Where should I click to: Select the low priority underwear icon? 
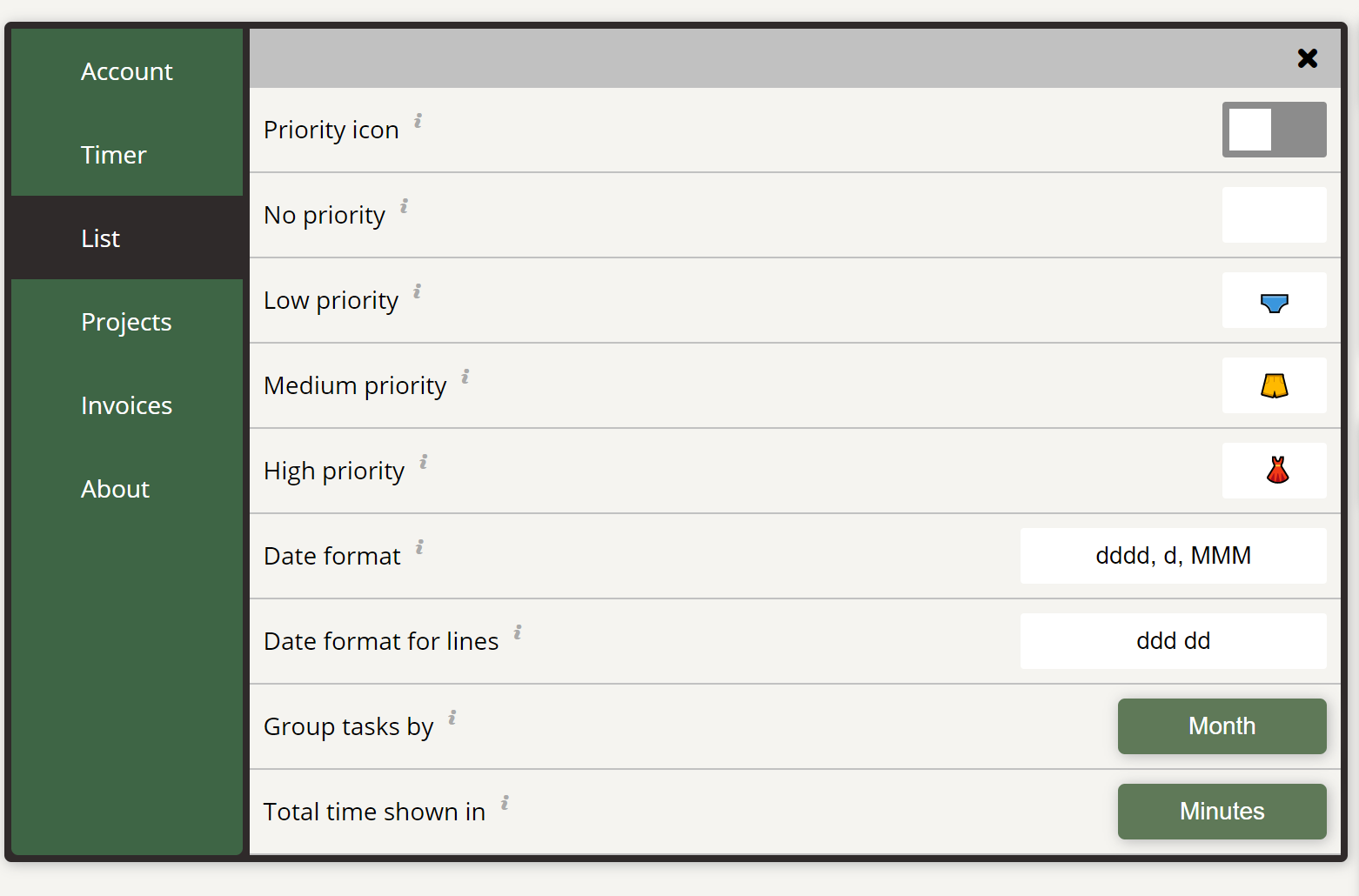(1274, 300)
